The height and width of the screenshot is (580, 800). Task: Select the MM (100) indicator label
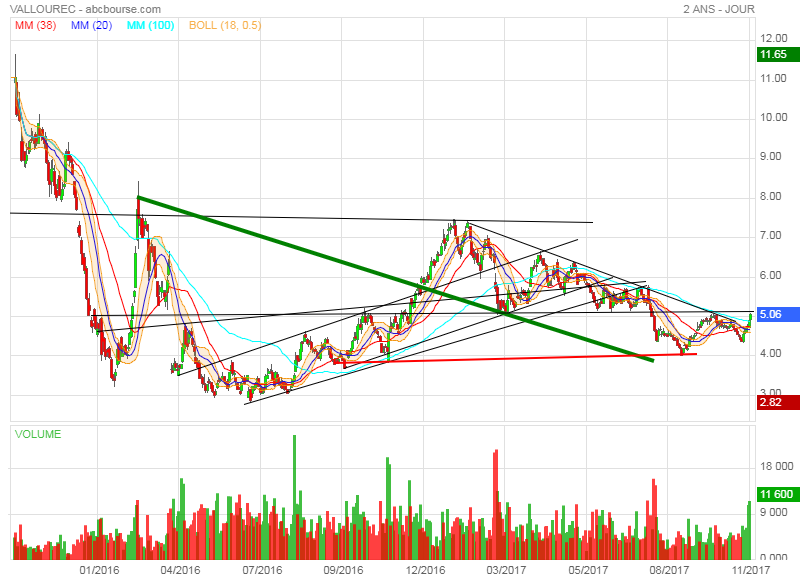coord(151,25)
